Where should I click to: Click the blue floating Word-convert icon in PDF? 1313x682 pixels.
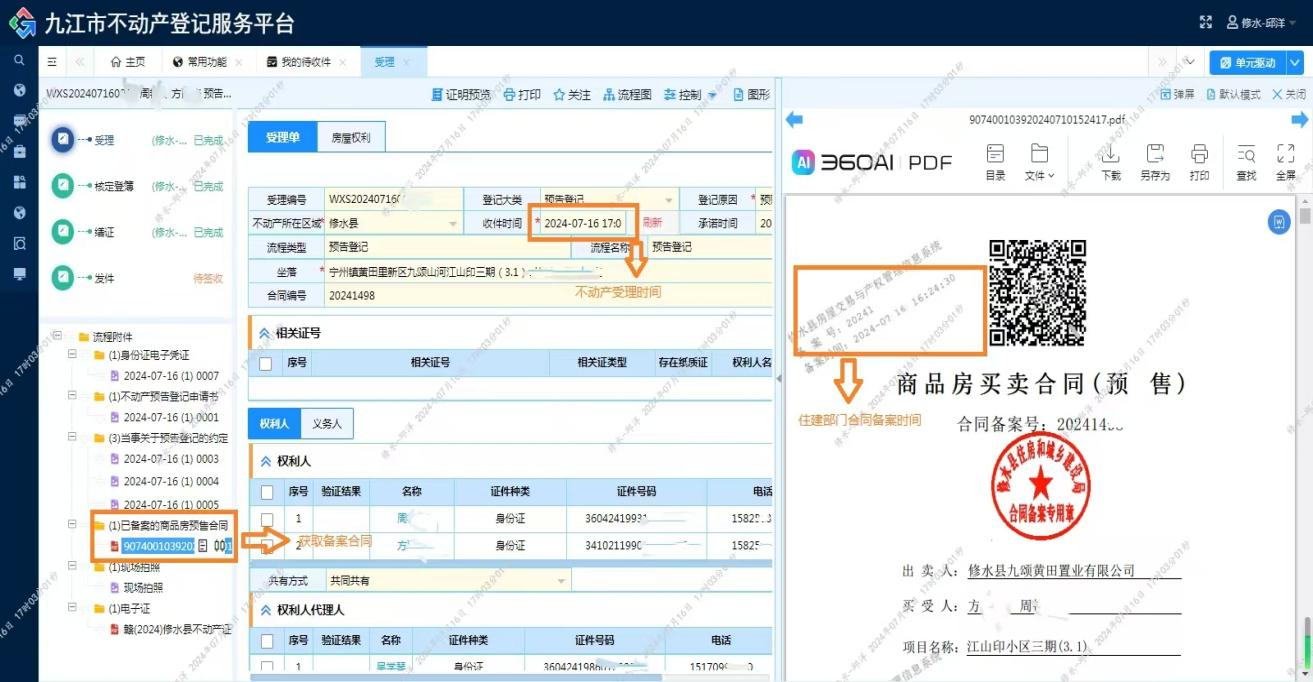(1278, 222)
